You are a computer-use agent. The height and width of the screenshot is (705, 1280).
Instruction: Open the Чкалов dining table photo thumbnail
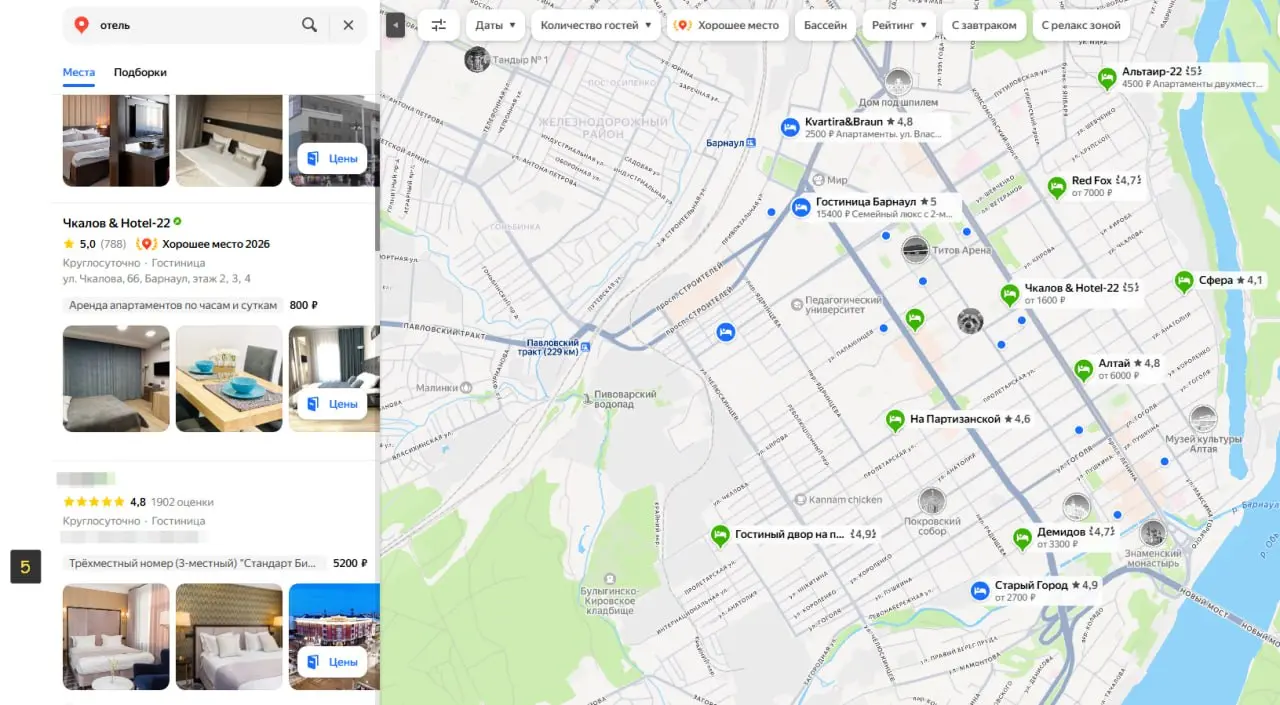[229, 379]
